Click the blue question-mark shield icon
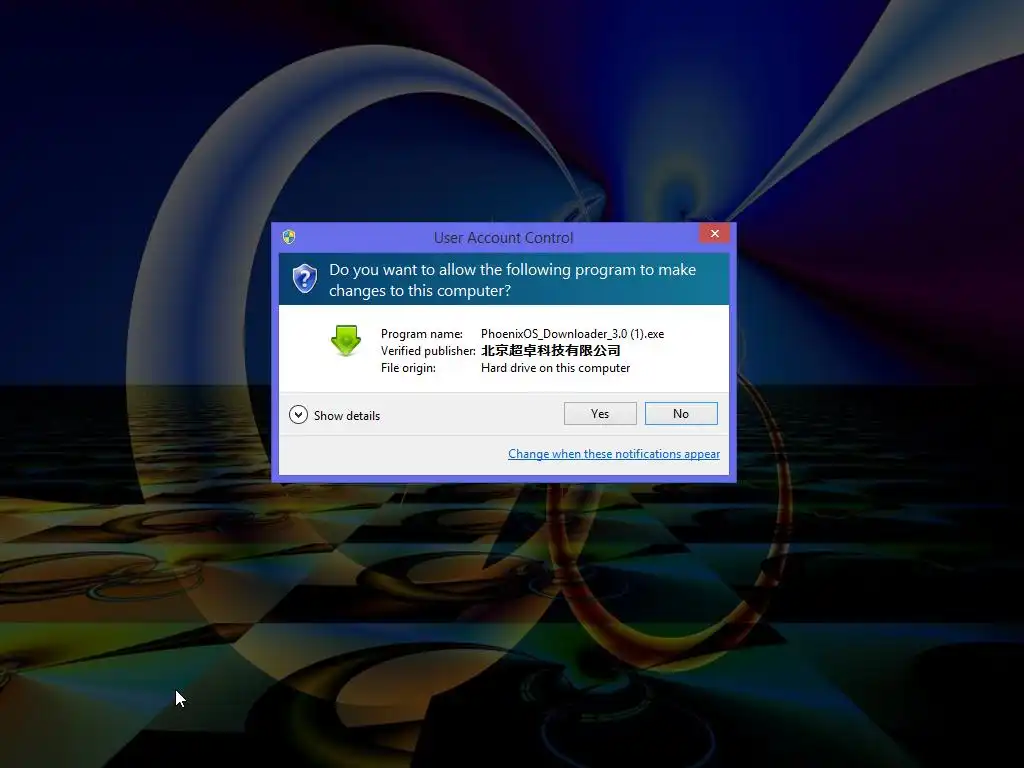Image resolution: width=1024 pixels, height=768 pixels. [304, 279]
